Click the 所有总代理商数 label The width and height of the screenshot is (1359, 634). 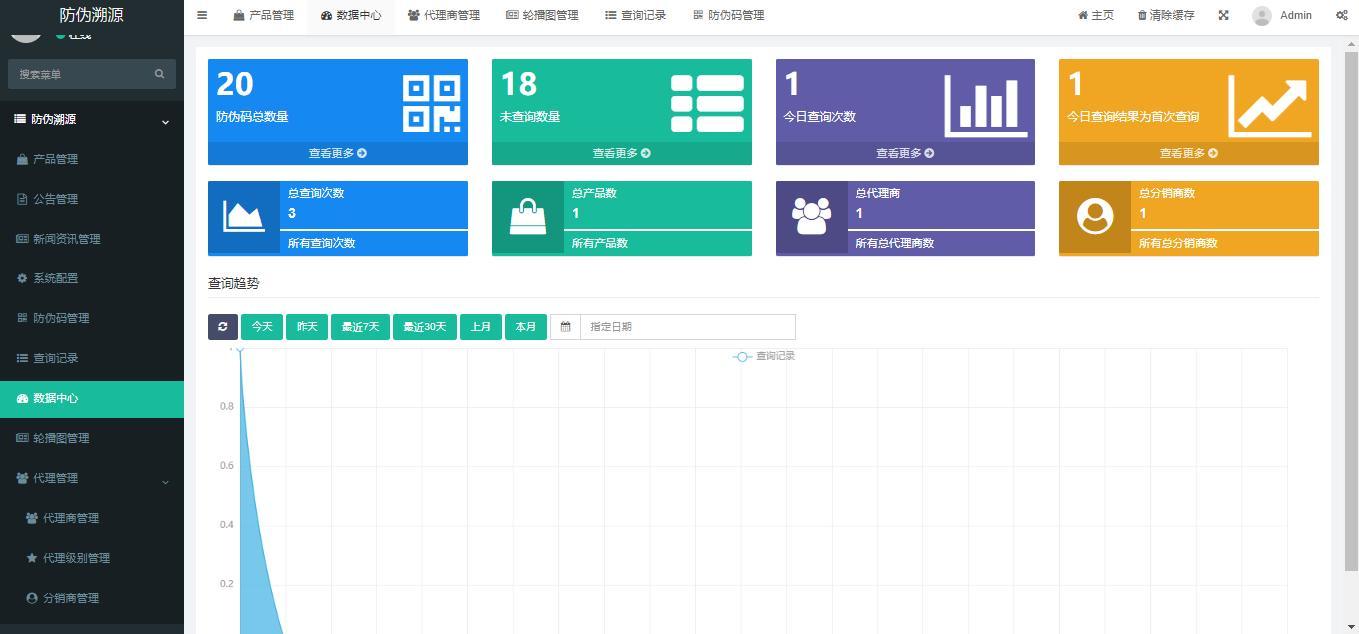[x=895, y=243]
